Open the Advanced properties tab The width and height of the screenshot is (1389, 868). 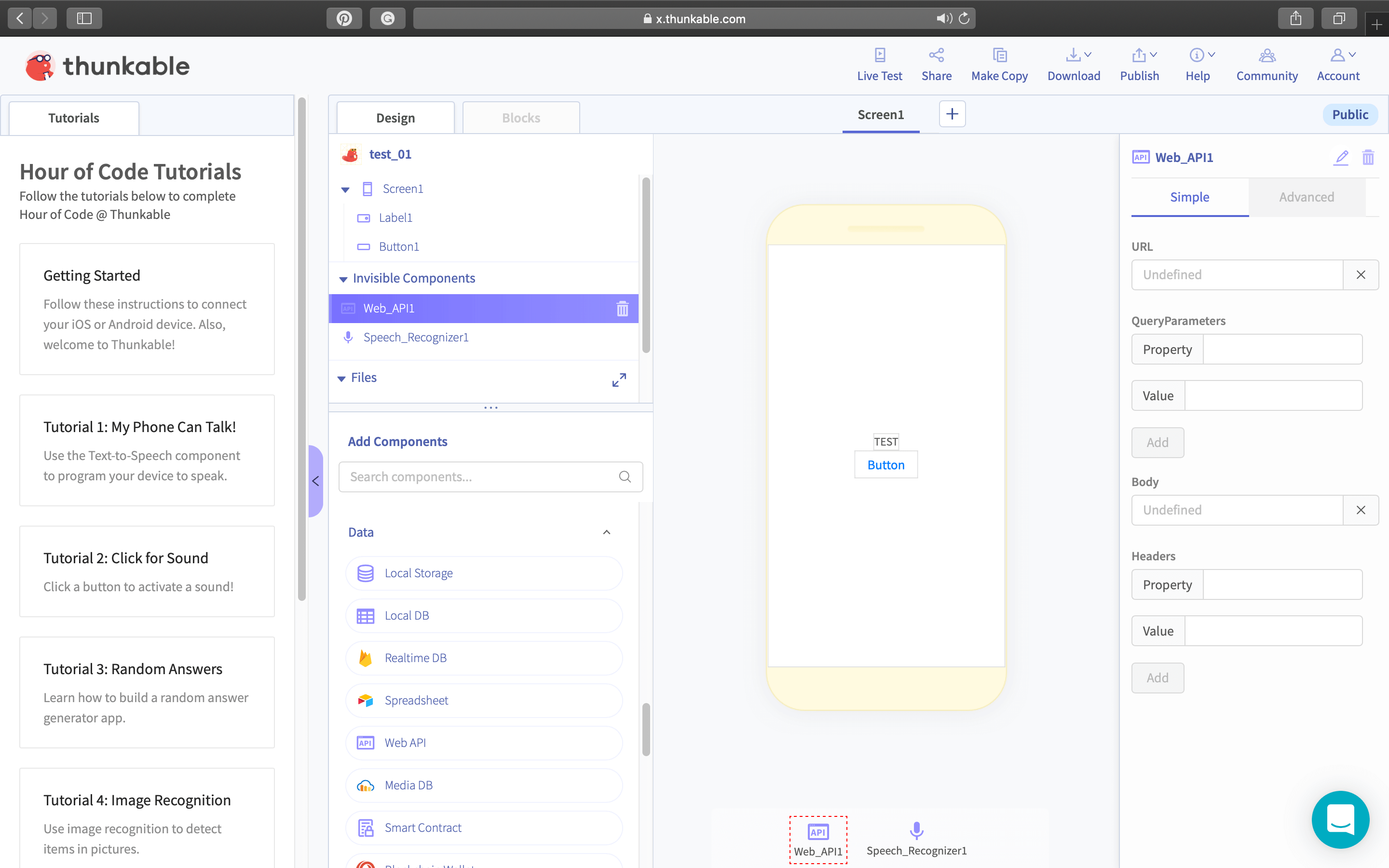point(1307,197)
